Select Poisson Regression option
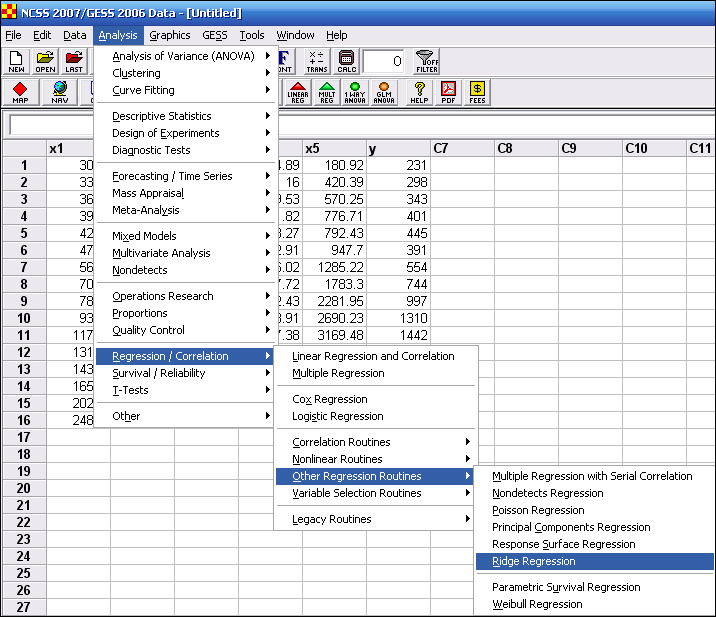Image resolution: width=716 pixels, height=617 pixels. coord(538,511)
